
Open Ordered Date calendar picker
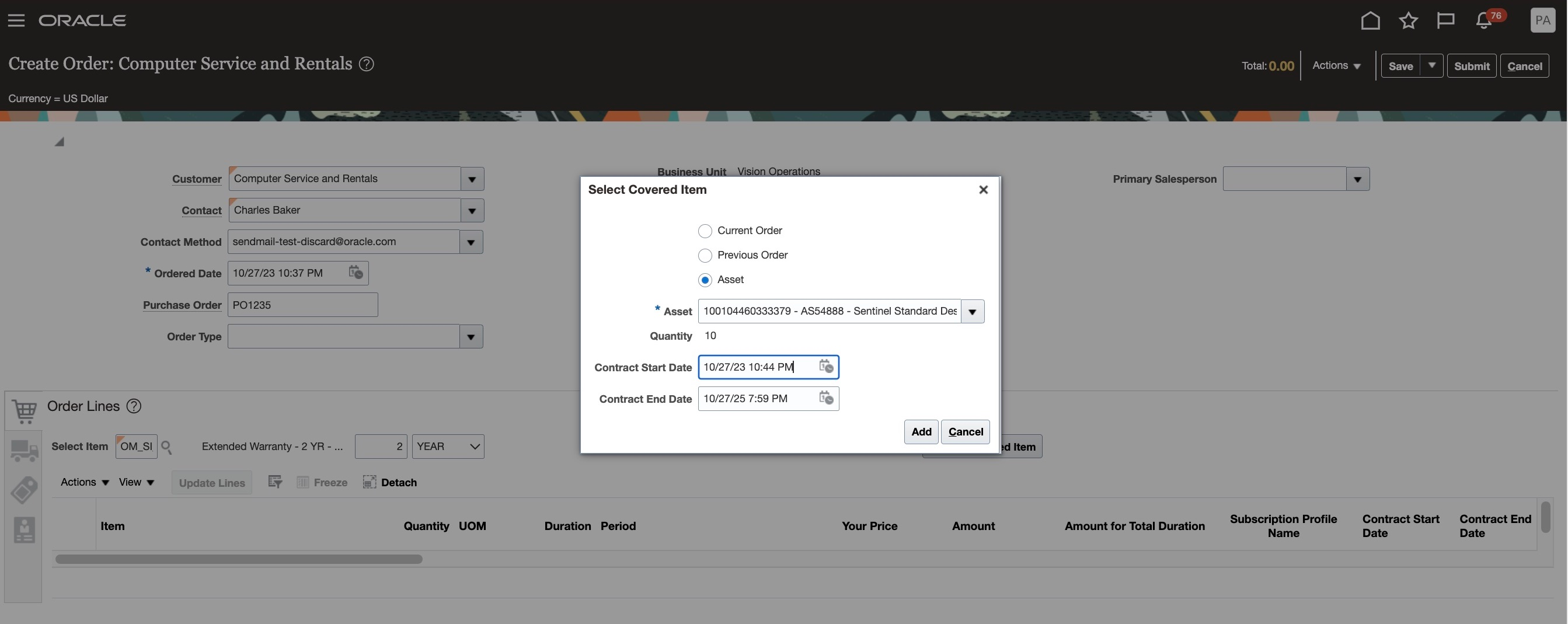[x=356, y=272]
